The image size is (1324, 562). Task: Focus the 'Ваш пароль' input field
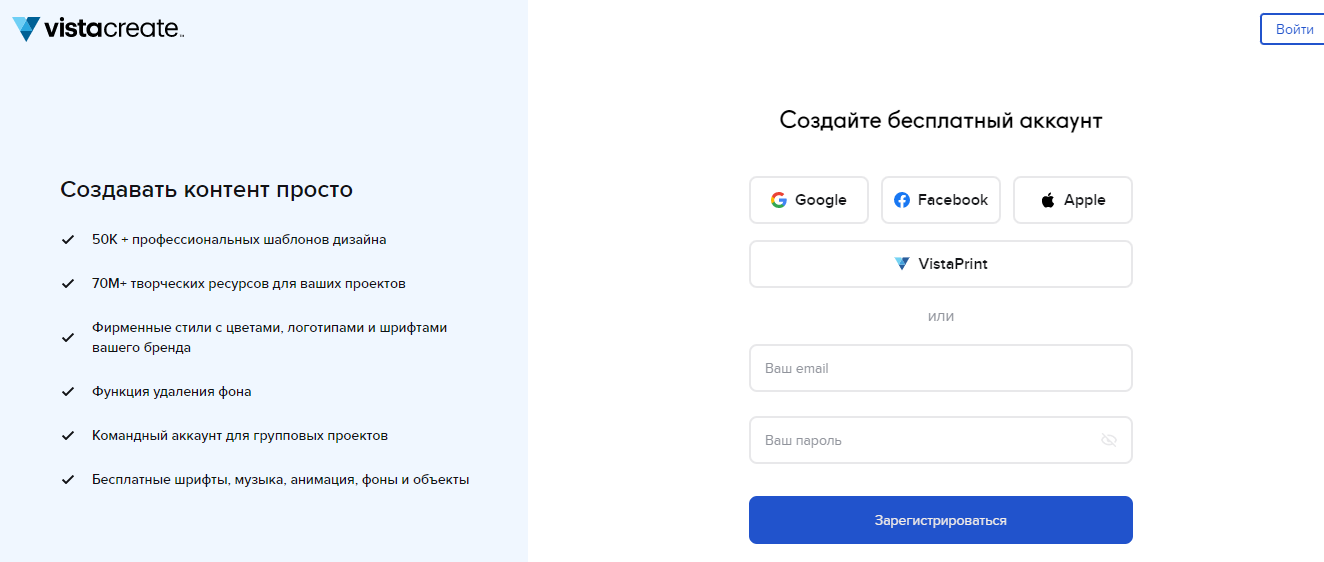point(941,440)
